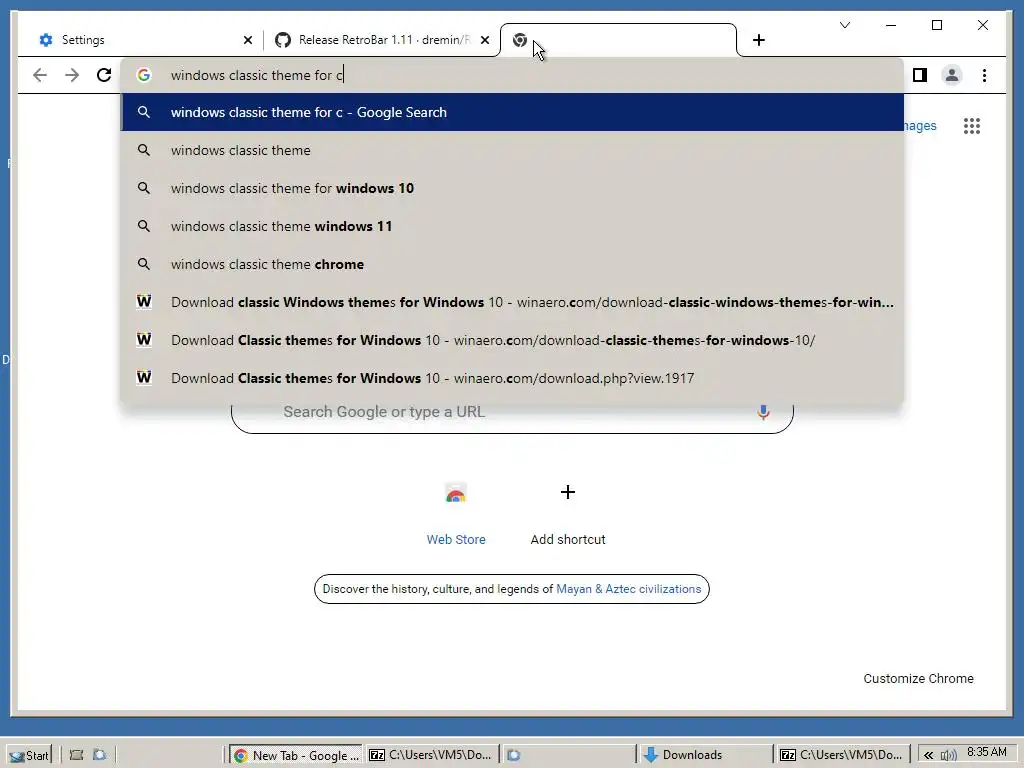
Task: Open the Web Store shortcut icon
Action: (456, 493)
